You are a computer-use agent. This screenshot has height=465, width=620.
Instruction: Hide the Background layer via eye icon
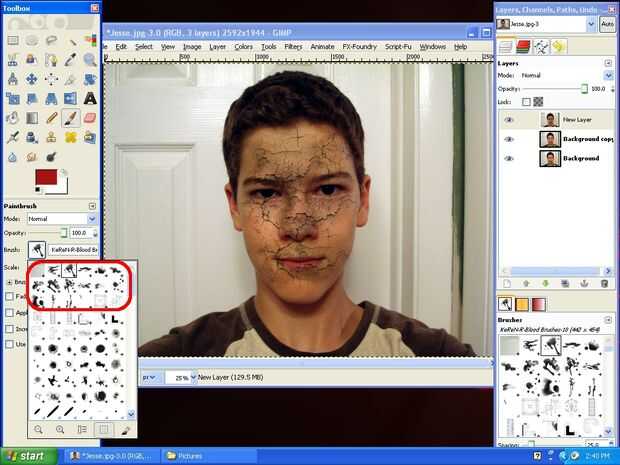click(509, 158)
